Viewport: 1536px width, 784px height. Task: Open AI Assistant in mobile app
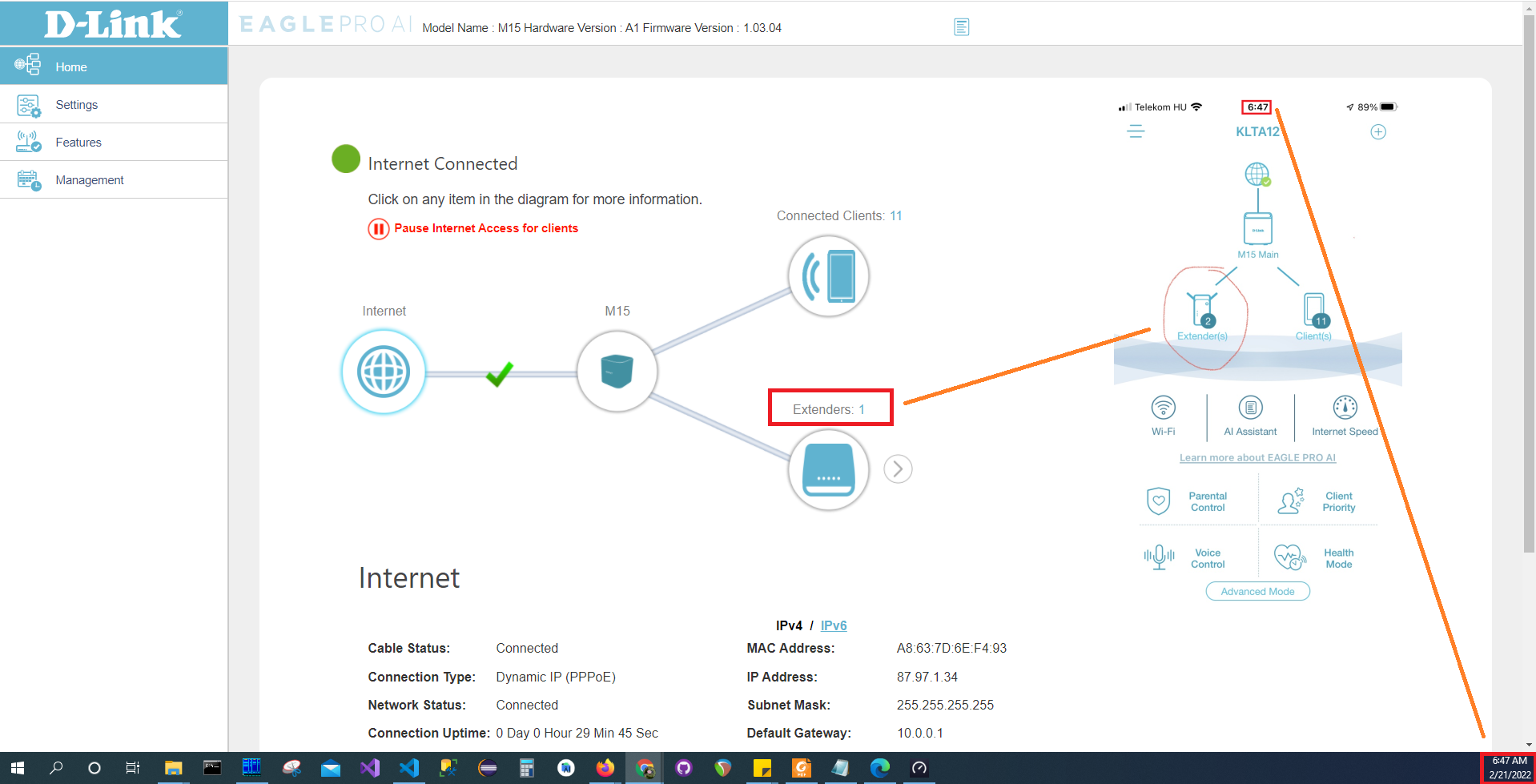coord(1250,416)
